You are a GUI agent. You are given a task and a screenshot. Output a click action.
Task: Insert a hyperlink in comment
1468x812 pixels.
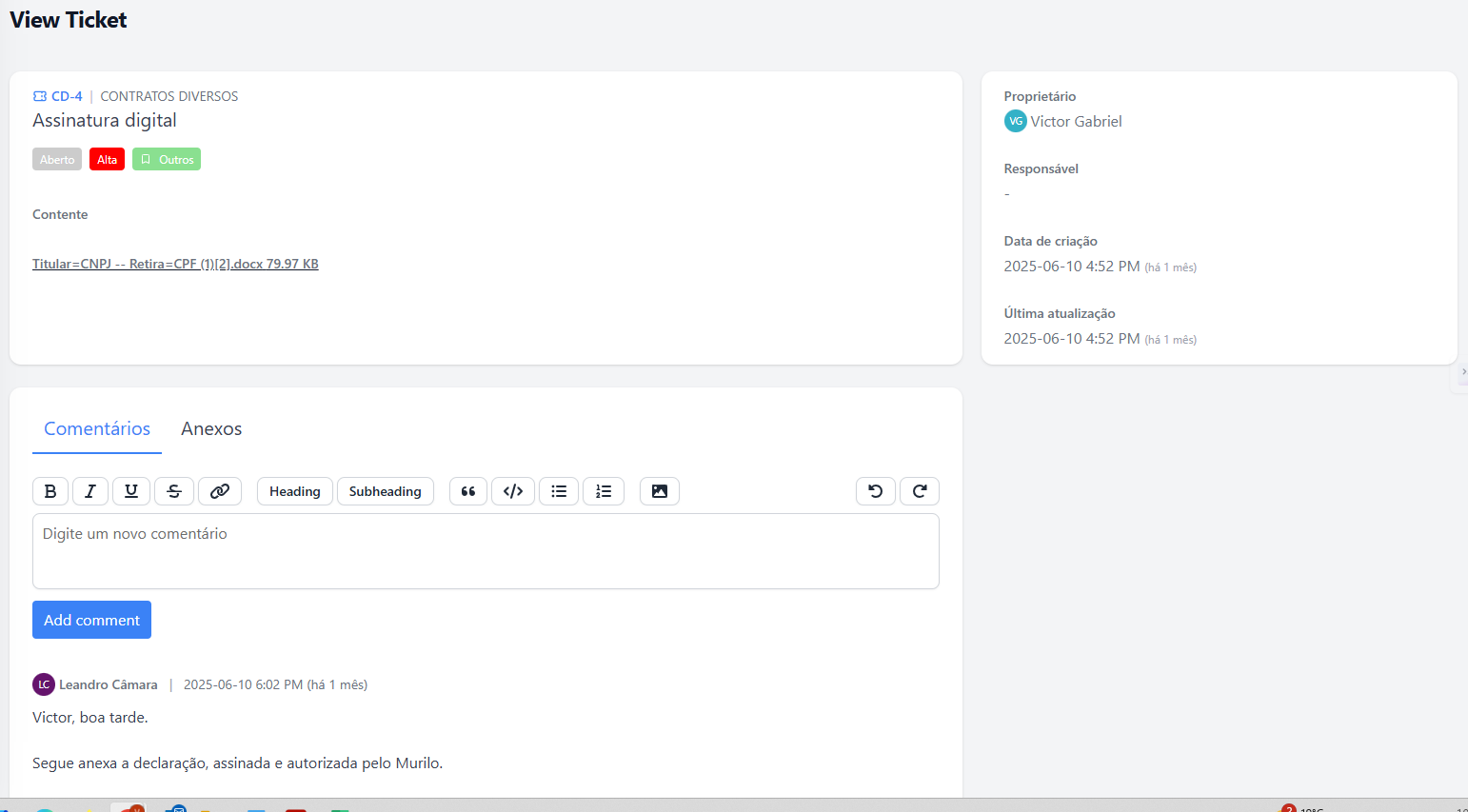point(220,491)
